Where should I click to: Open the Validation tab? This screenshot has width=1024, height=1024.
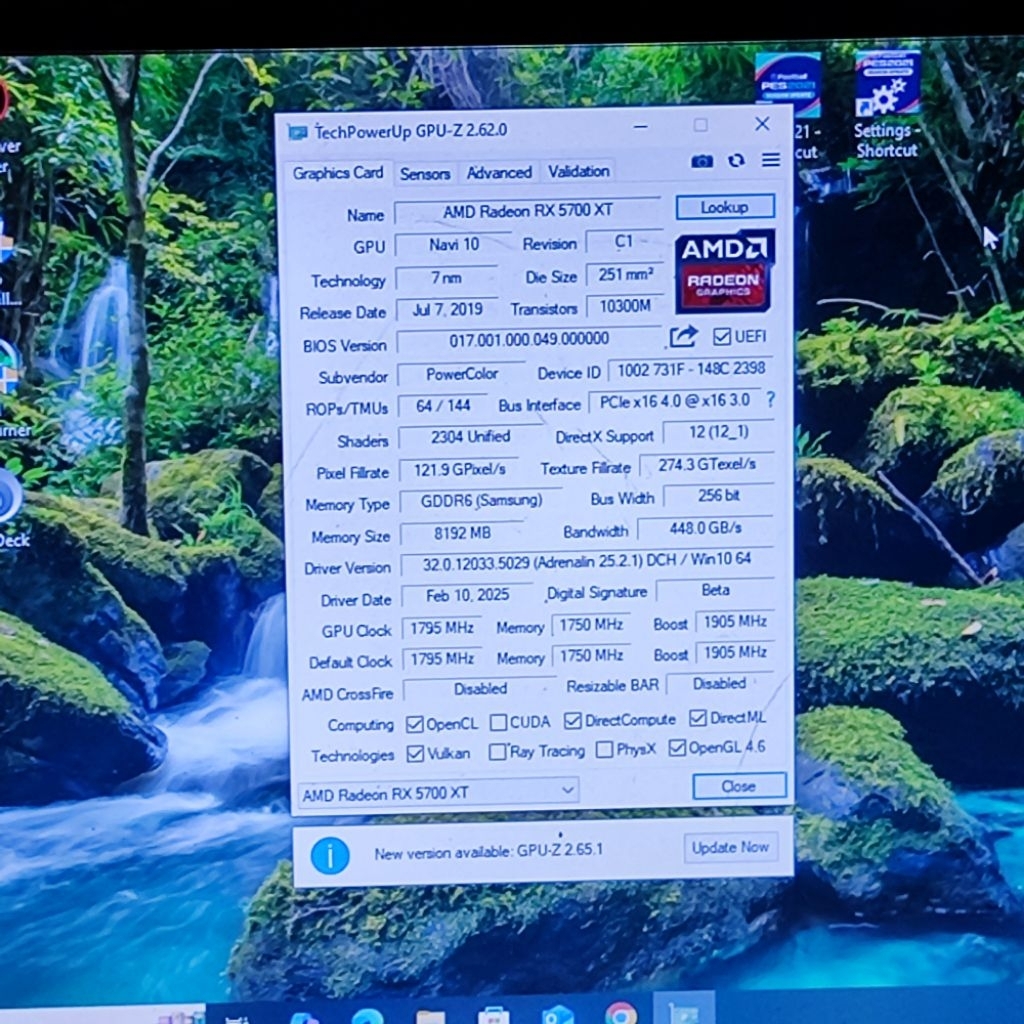pyautogui.click(x=578, y=172)
